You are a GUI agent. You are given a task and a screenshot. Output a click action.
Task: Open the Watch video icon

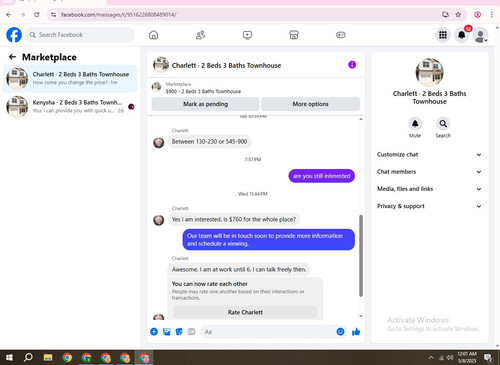[247, 35]
